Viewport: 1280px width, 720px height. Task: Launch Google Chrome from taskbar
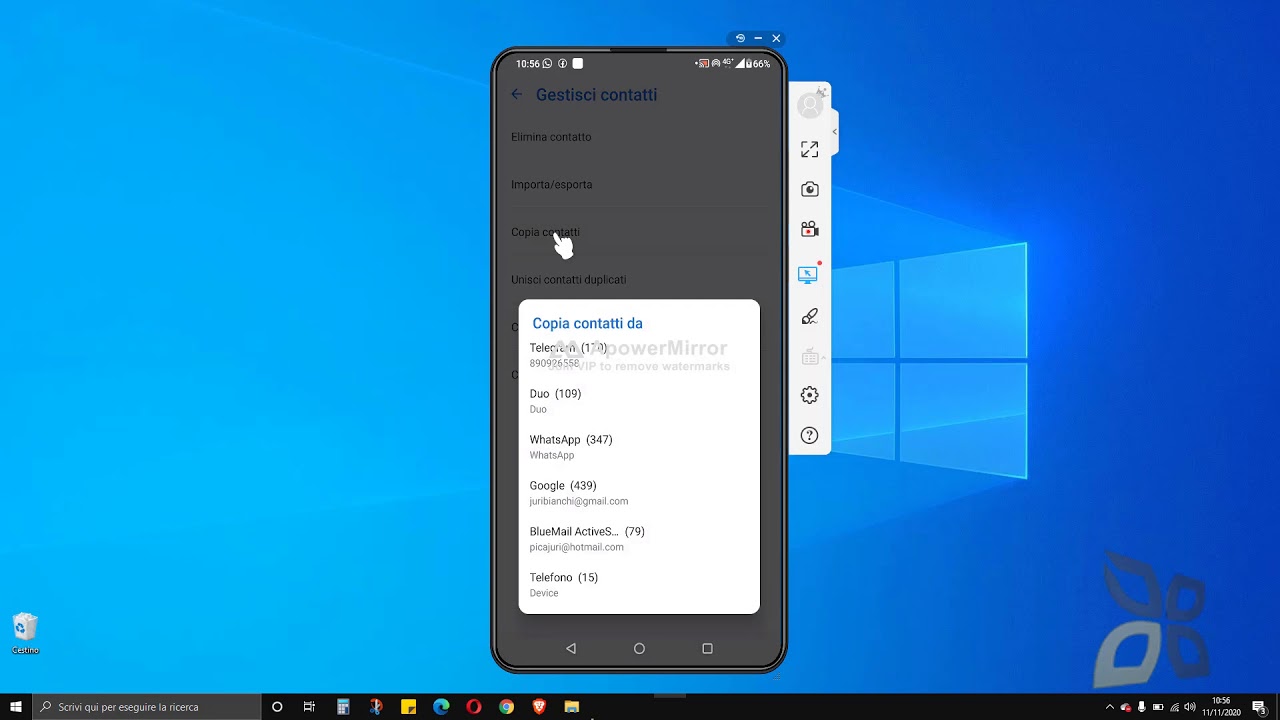(507, 707)
